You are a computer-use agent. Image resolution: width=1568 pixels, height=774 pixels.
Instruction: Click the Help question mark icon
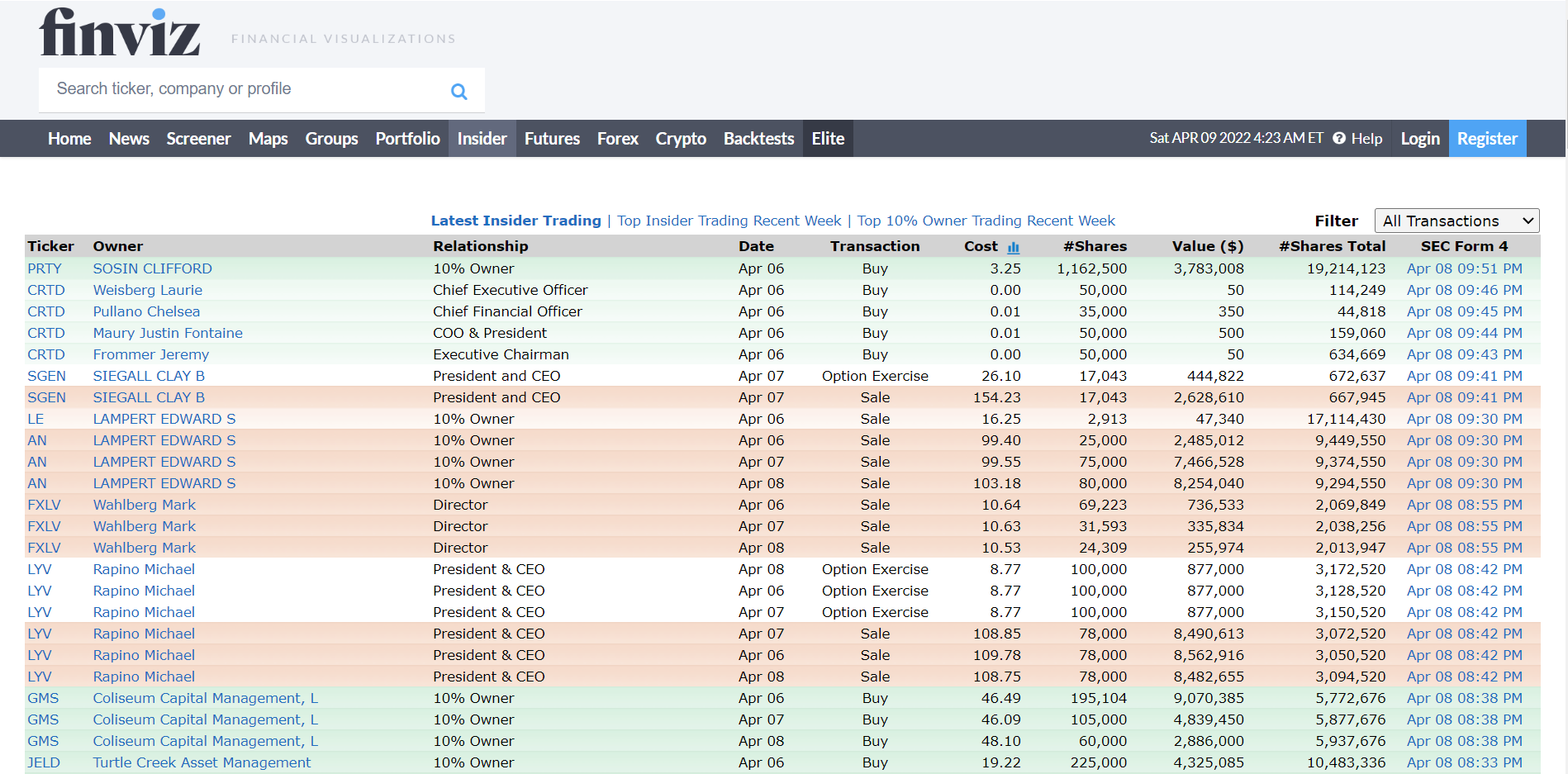click(x=1339, y=138)
